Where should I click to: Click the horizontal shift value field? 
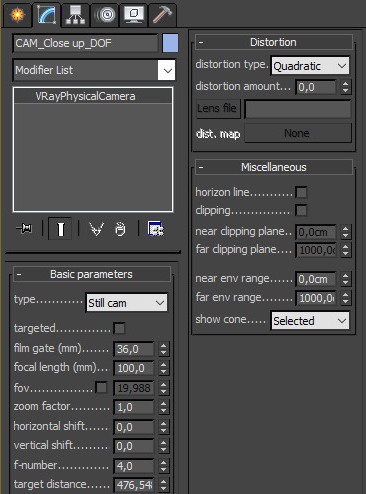point(134,427)
